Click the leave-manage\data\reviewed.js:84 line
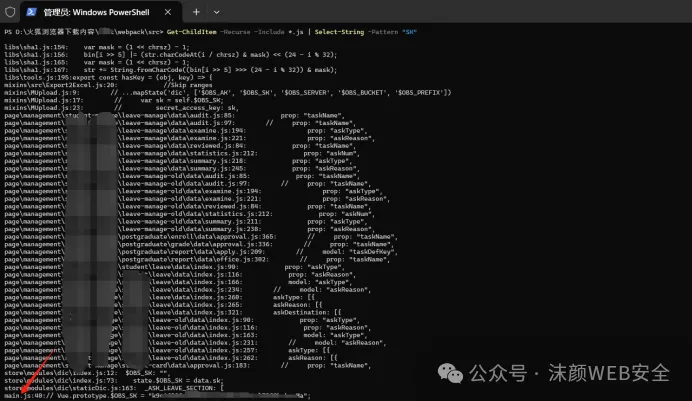The height and width of the screenshot is (401, 692). point(180,146)
